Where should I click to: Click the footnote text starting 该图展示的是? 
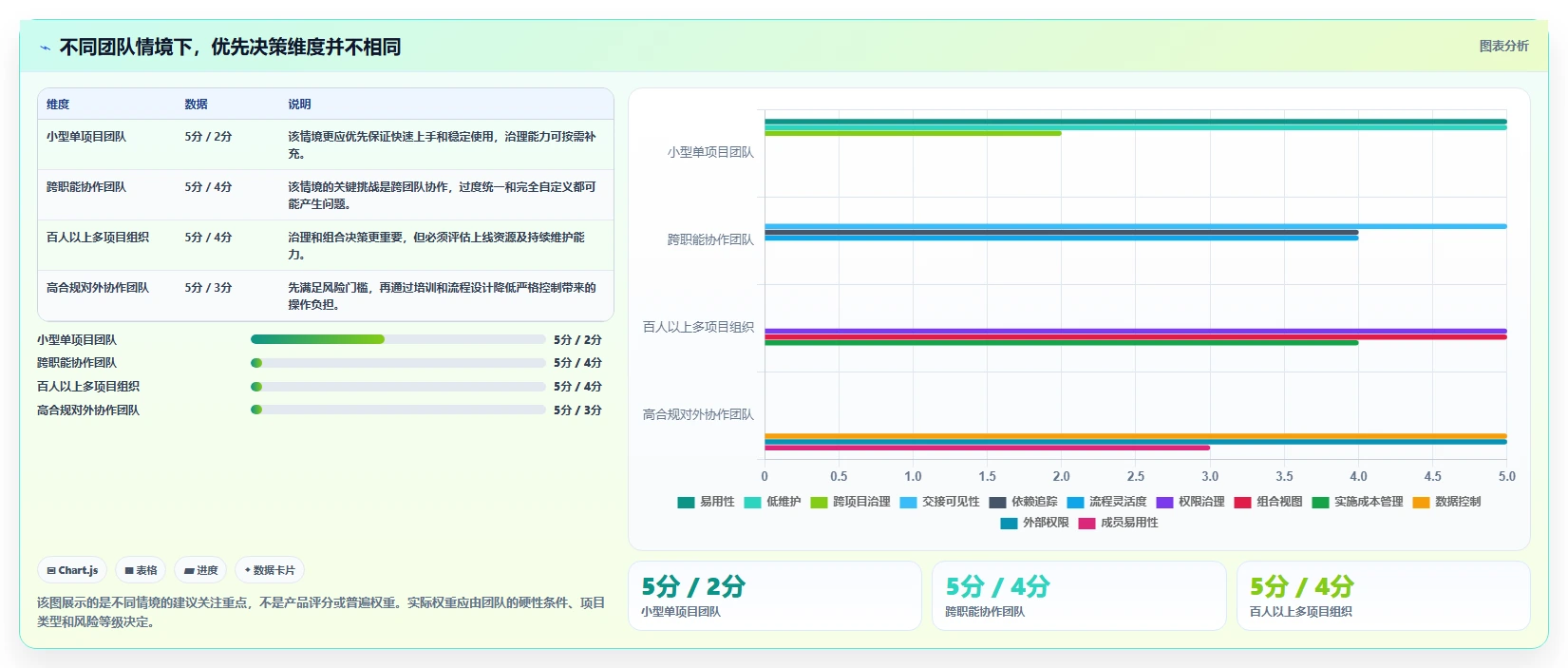click(321, 612)
